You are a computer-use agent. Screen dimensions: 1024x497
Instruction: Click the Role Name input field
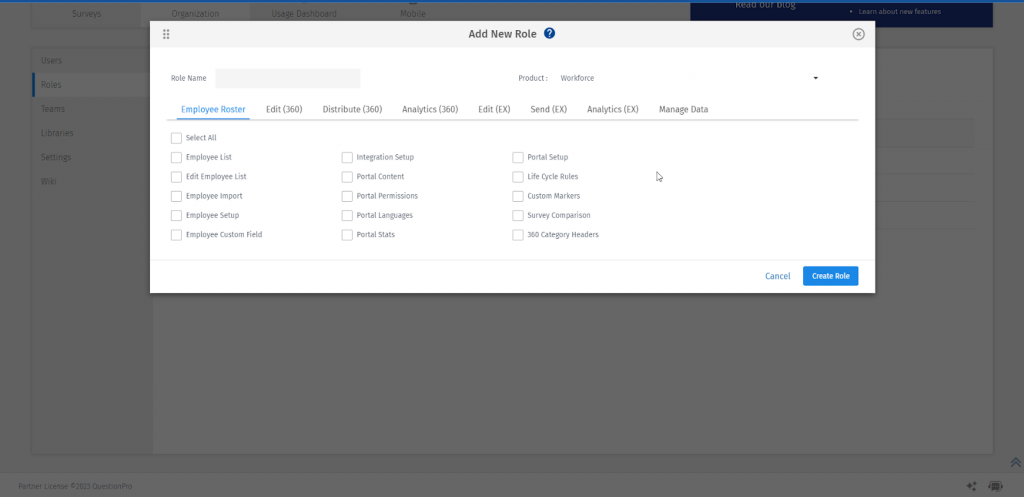[x=288, y=78]
